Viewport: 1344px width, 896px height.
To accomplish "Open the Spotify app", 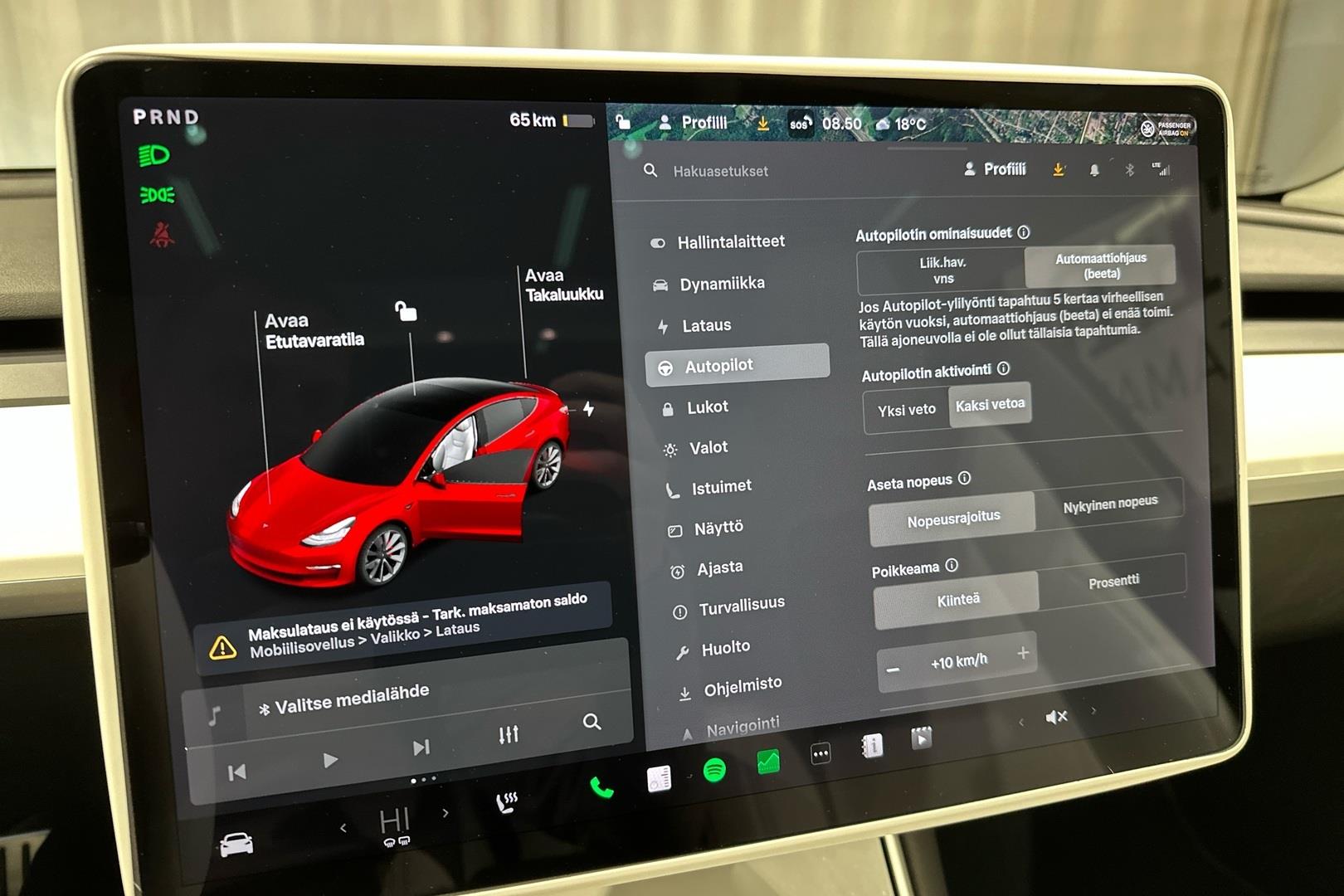I will [x=714, y=771].
